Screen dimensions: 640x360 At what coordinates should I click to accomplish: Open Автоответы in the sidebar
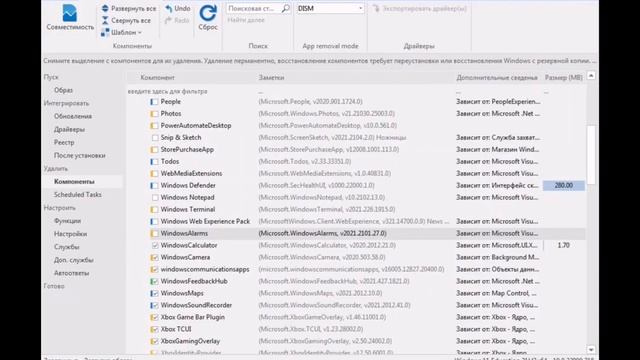(x=71, y=273)
